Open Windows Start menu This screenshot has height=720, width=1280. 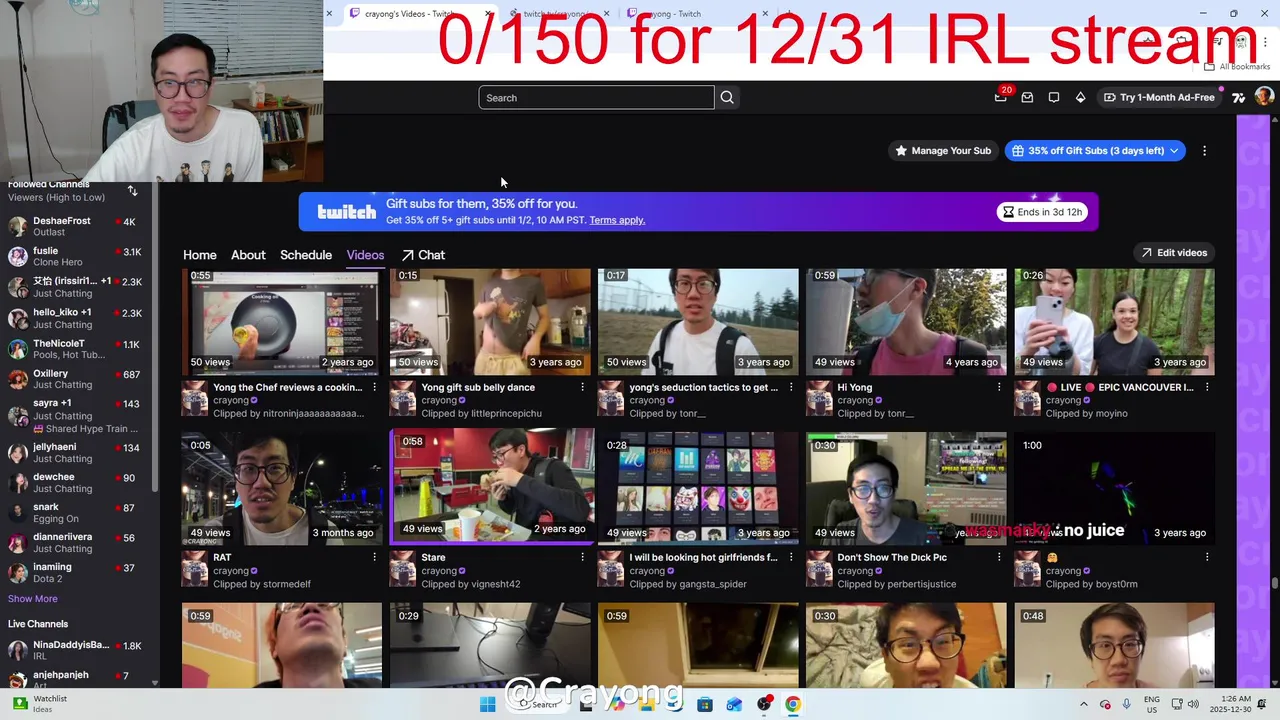487,704
